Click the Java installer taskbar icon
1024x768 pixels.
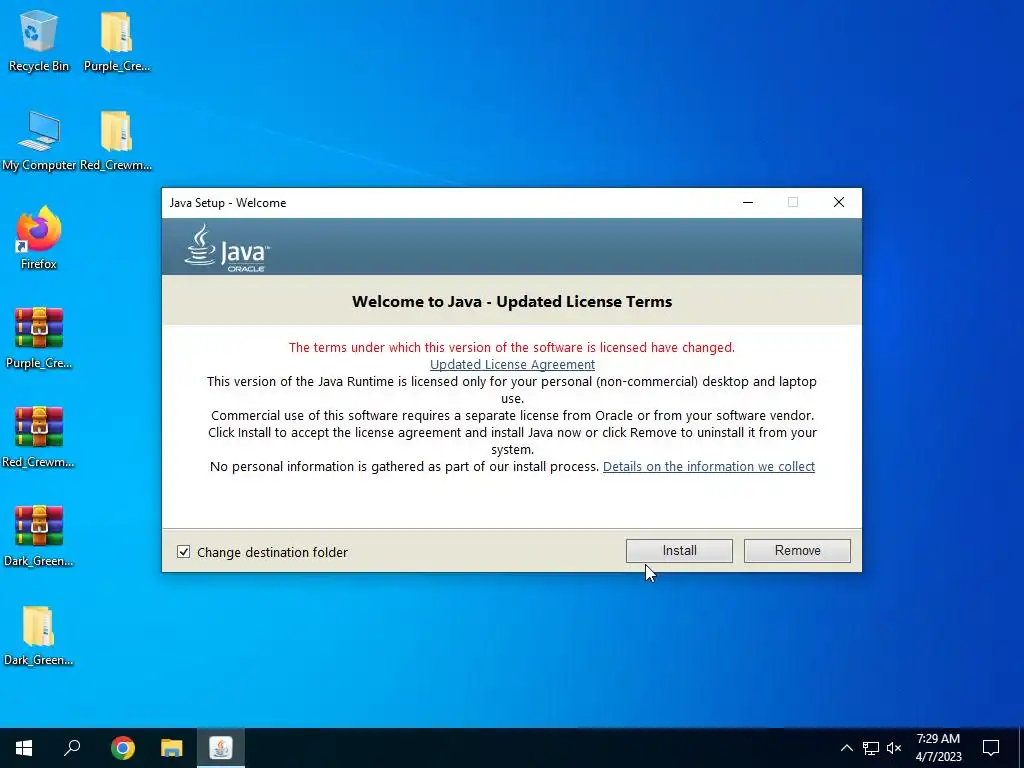tap(221, 748)
